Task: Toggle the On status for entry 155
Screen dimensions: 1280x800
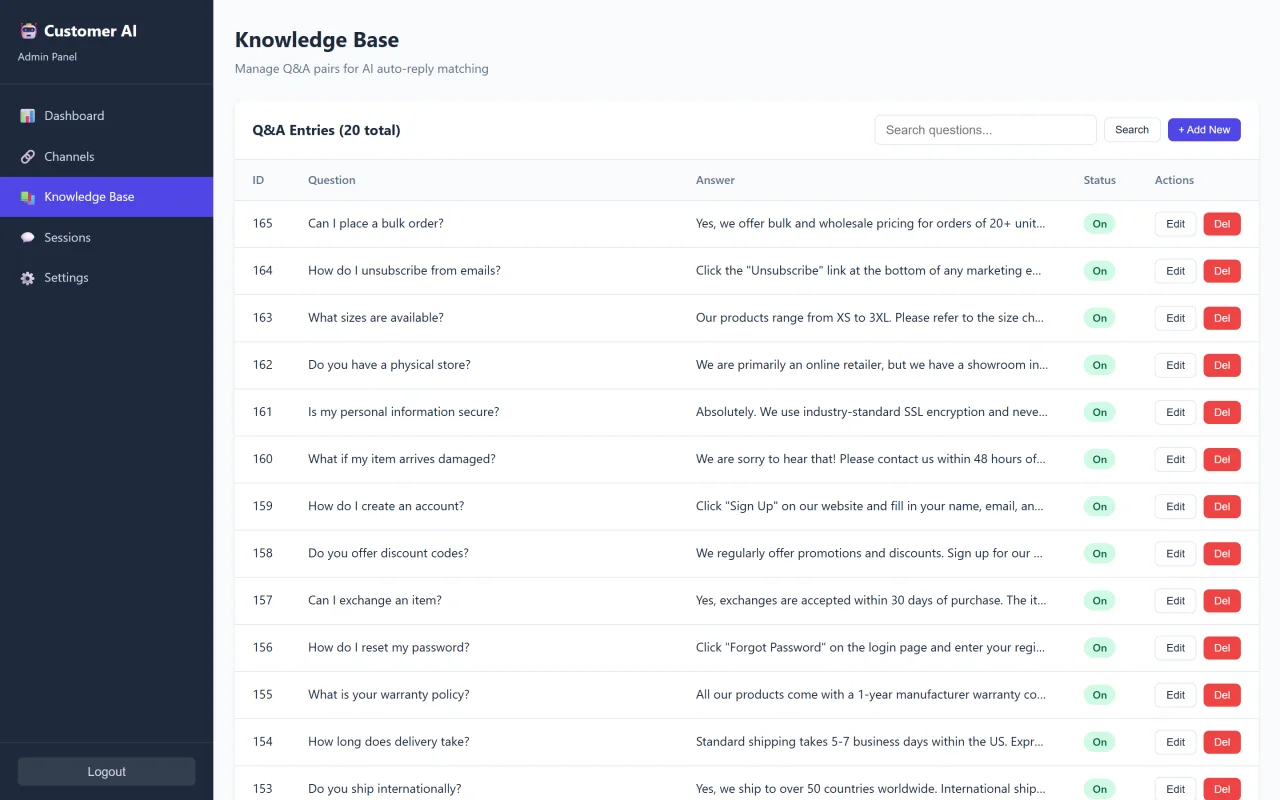Action: click(1099, 695)
